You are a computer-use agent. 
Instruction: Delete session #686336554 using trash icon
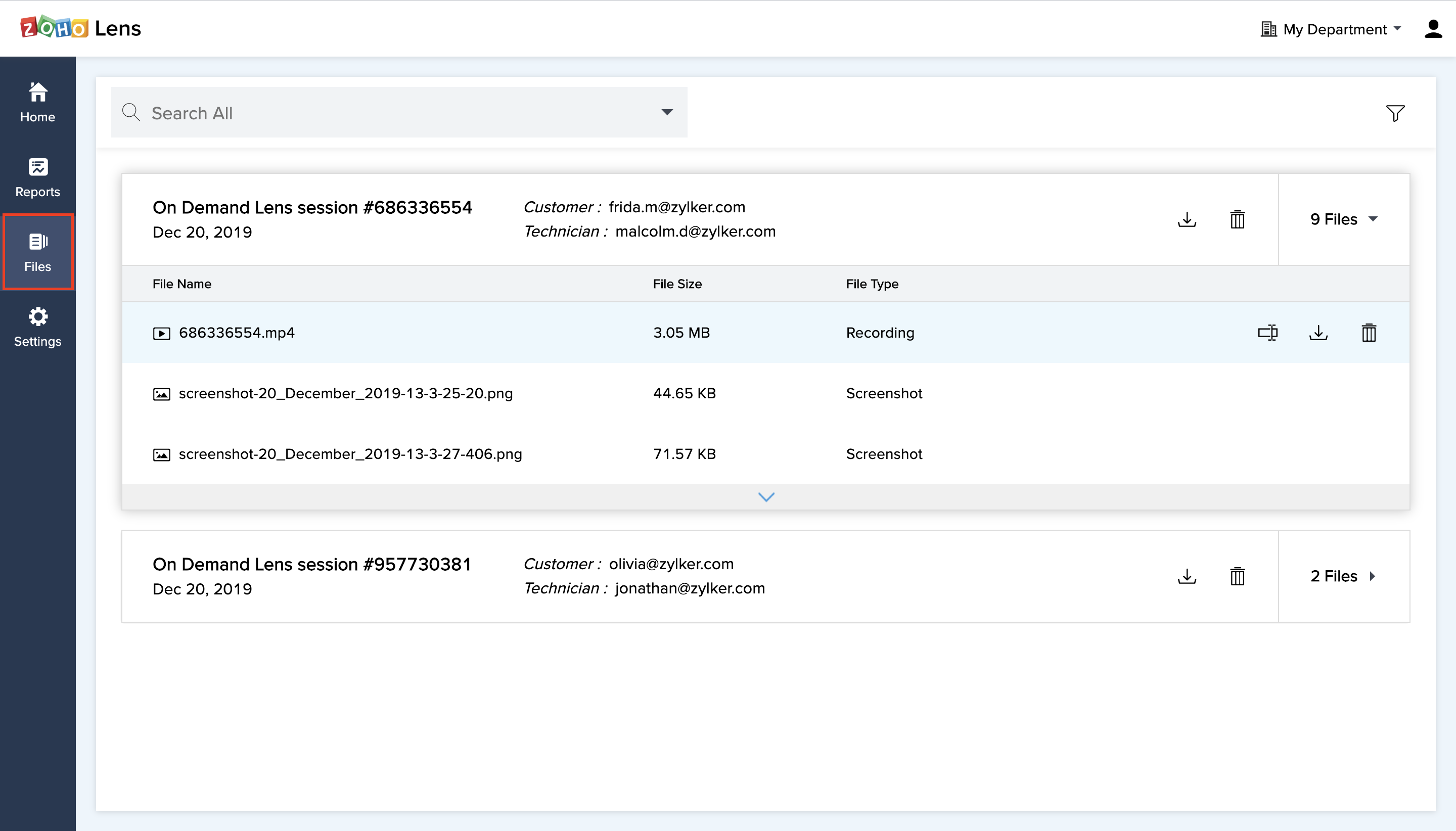point(1237,219)
